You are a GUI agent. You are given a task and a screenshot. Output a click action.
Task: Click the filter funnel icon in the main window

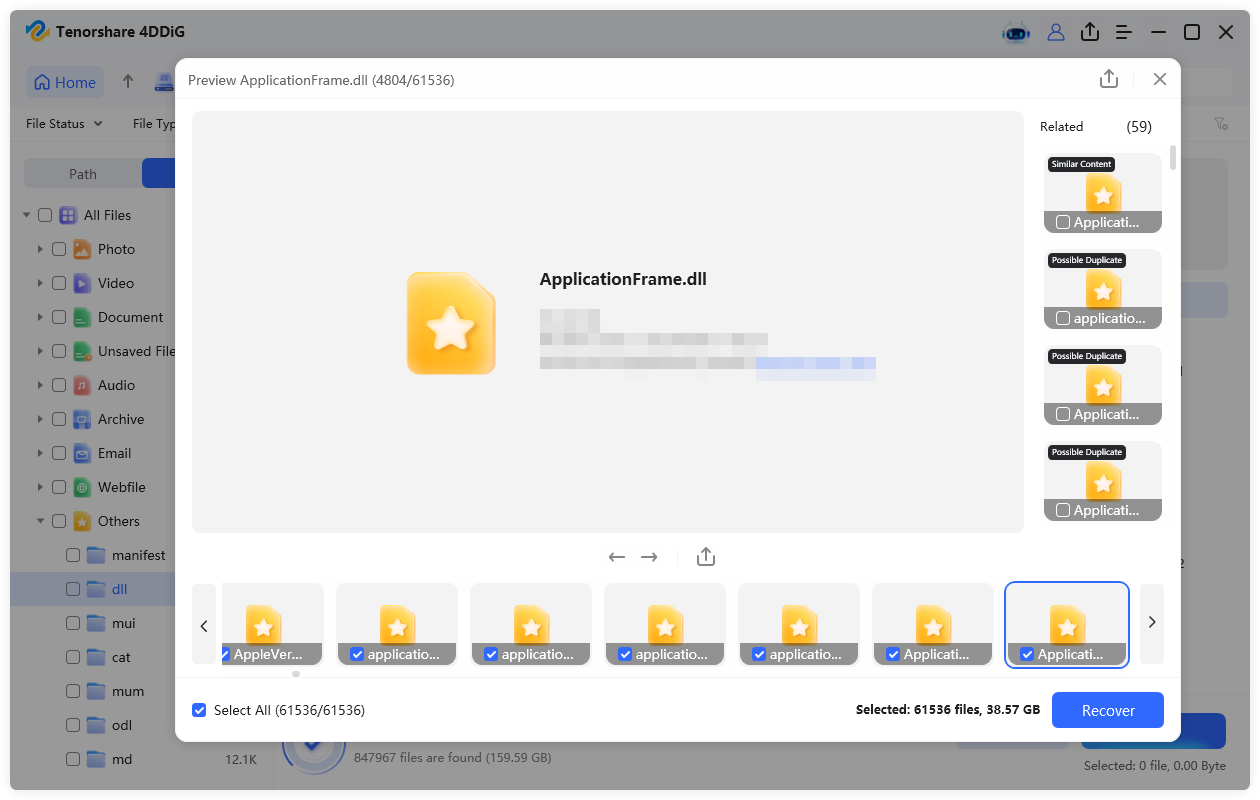point(1221,124)
